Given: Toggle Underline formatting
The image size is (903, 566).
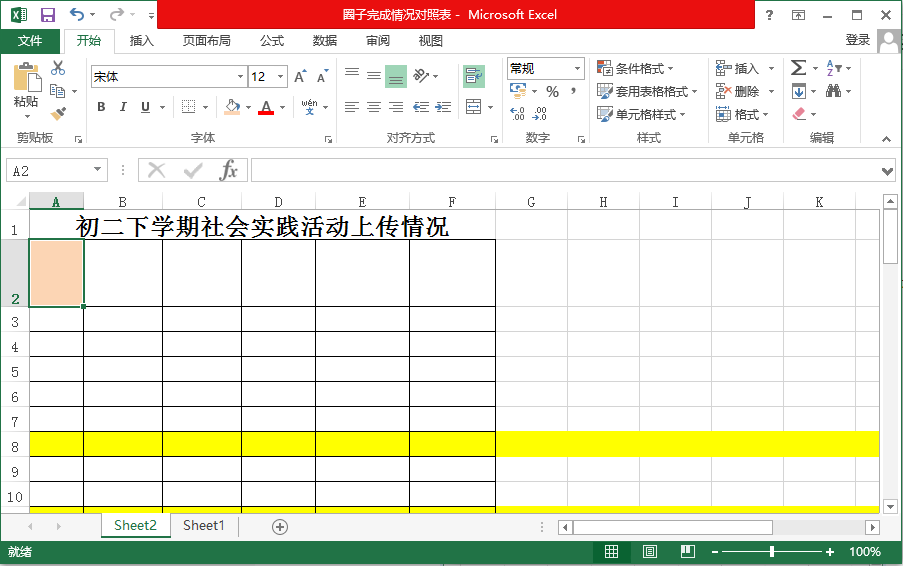Looking at the screenshot, I should [145, 107].
